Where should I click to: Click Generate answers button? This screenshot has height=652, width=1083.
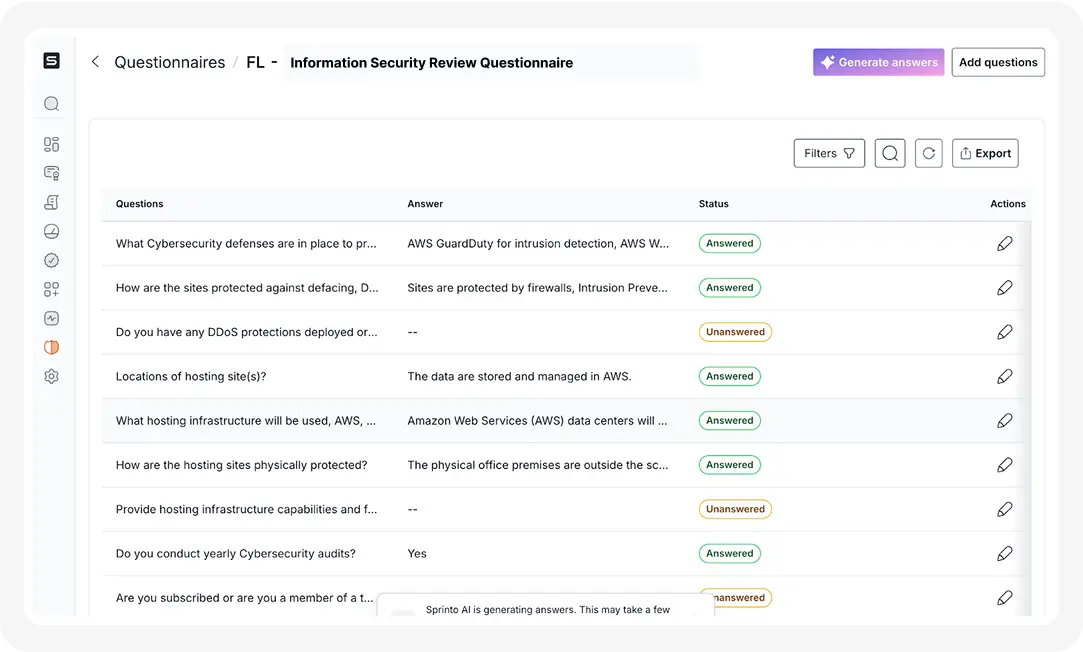(878, 62)
